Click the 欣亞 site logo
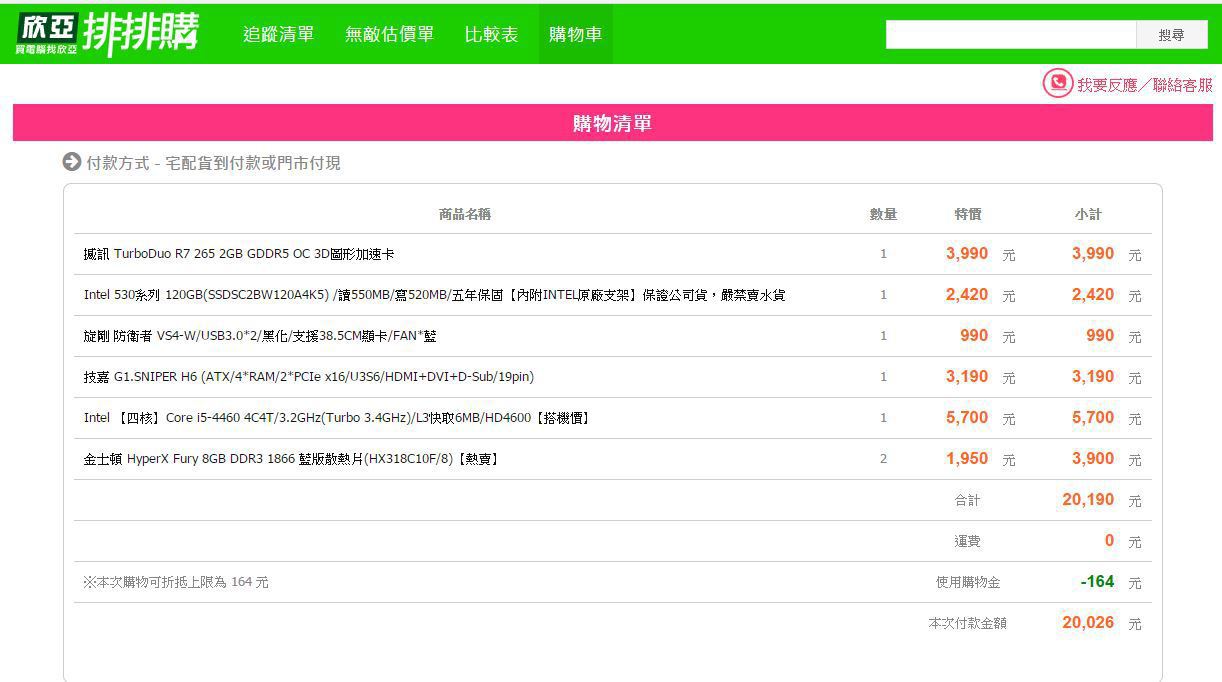This screenshot has height=682, width=1222. click(x=107, y=33)
